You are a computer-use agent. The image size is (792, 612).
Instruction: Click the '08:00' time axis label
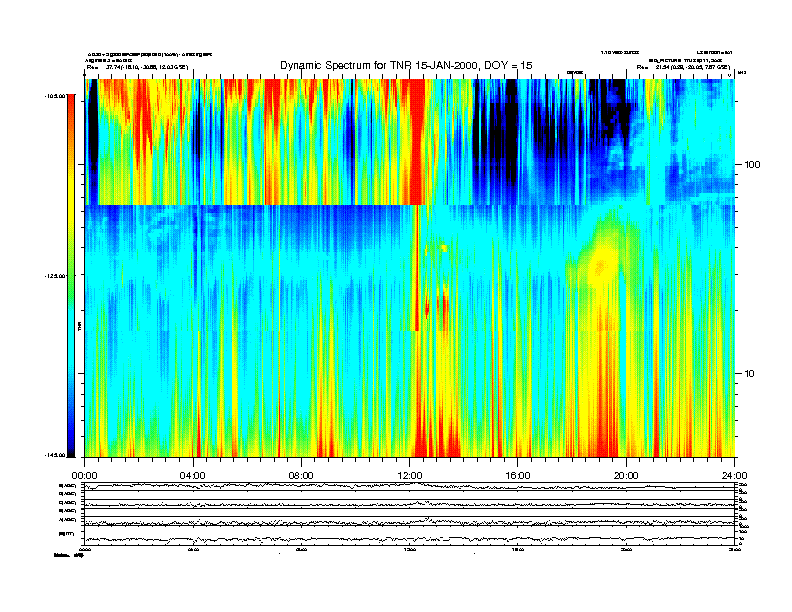[x=301, y=476]
